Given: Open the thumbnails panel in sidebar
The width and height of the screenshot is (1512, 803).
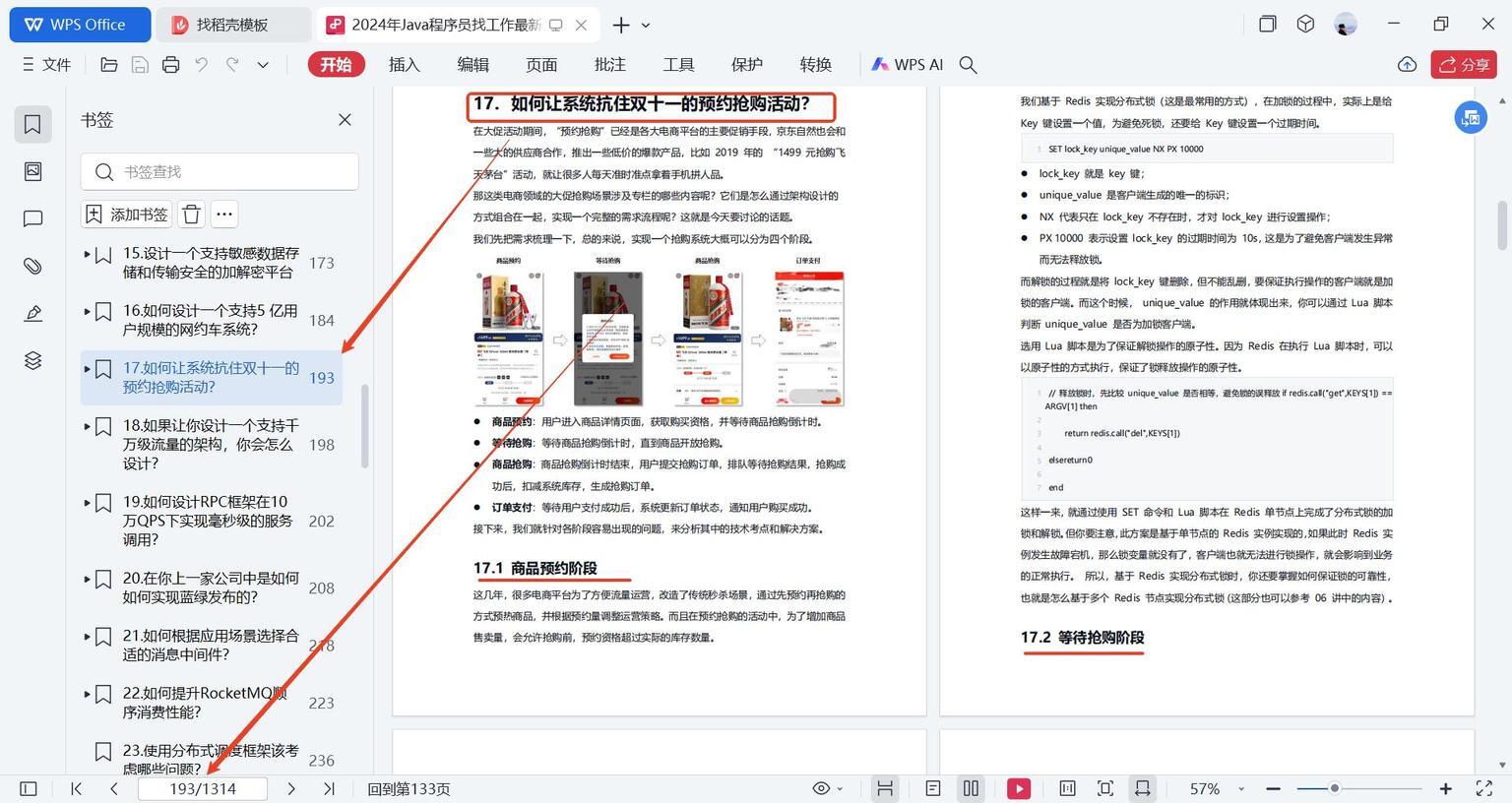Looking at the screenshot, I should [x=32, y=171].
